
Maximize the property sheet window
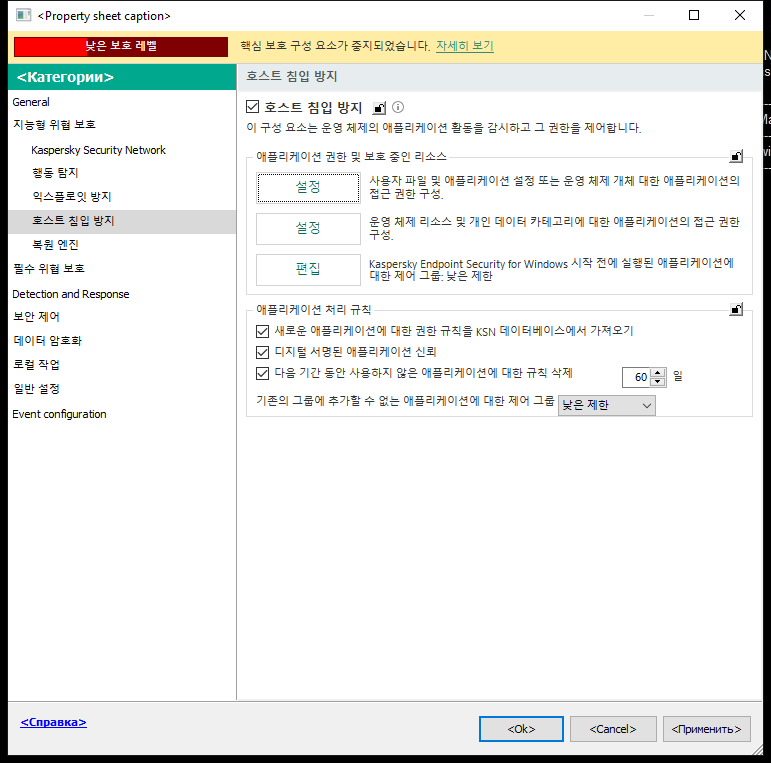pyautogui.click(x=694, y=15)
